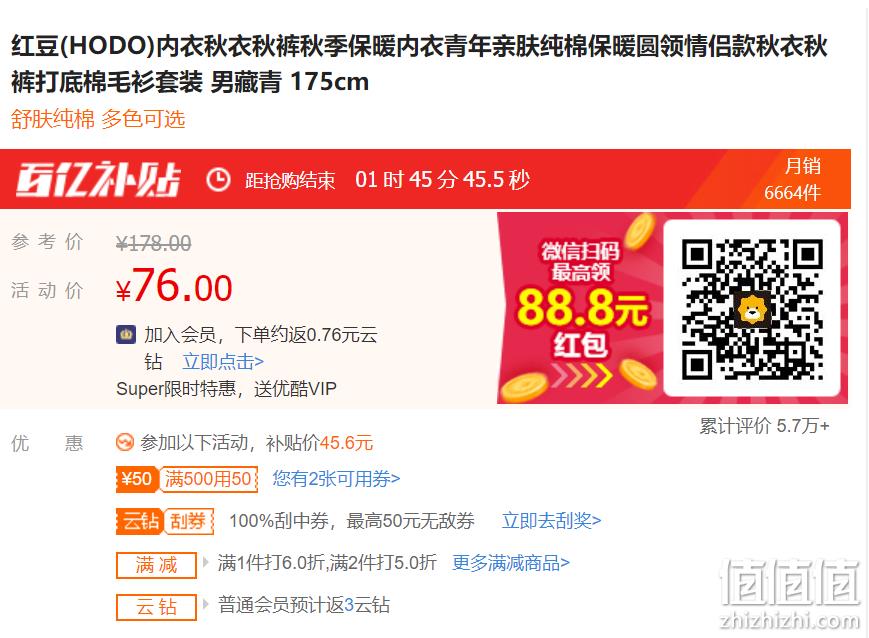Click the 云钻 rebate tag
The width and height of the screenshot is (869, 638).
(x=156, y=607)
